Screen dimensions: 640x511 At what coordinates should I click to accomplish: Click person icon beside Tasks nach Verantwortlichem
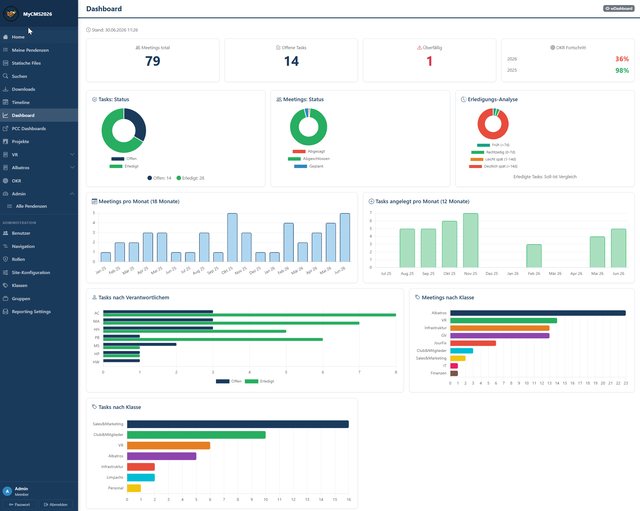click(94, 298)
